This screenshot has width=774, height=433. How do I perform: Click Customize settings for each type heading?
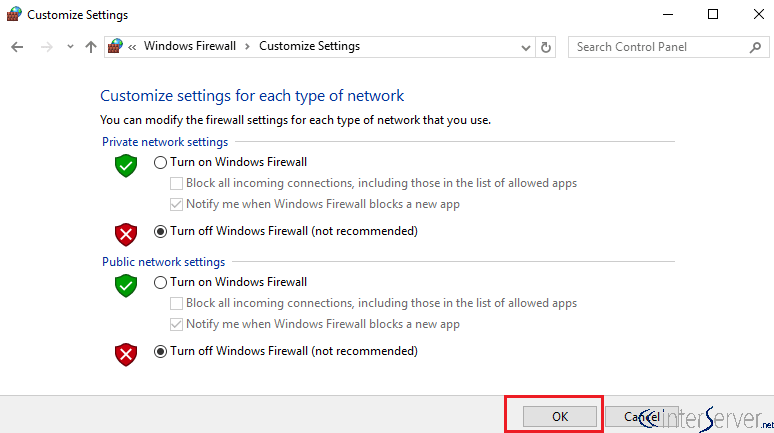click(x=252, y=96)
